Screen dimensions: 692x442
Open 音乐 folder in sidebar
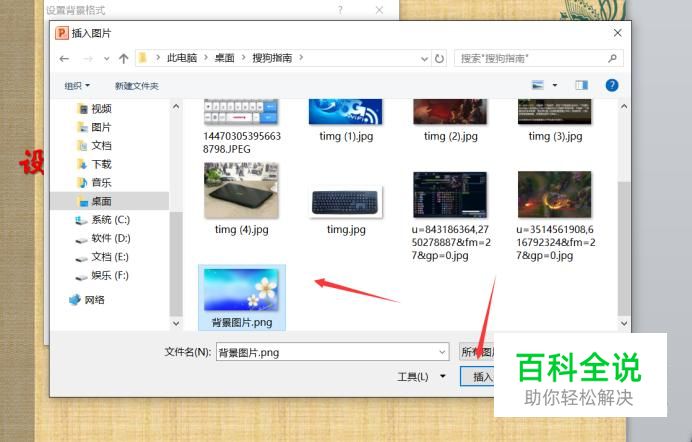(x=94, y=183)
